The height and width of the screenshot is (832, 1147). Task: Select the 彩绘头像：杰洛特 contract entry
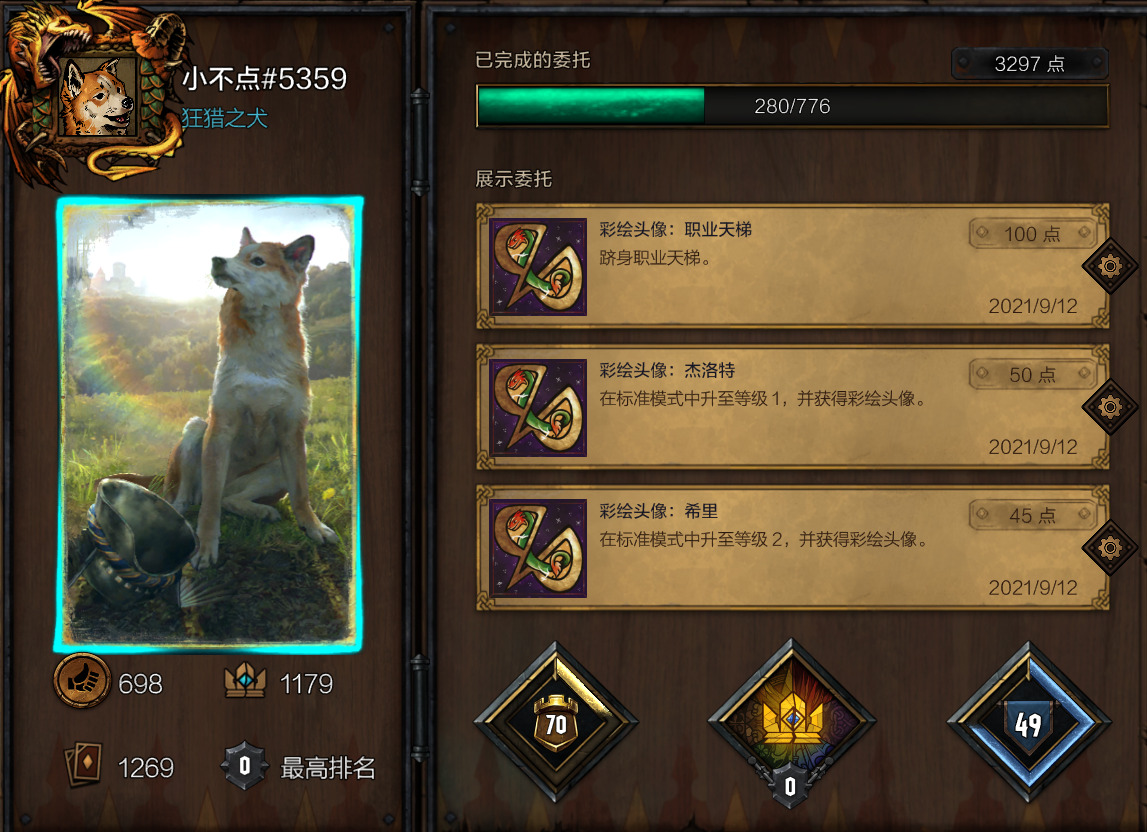coord(792,407)
